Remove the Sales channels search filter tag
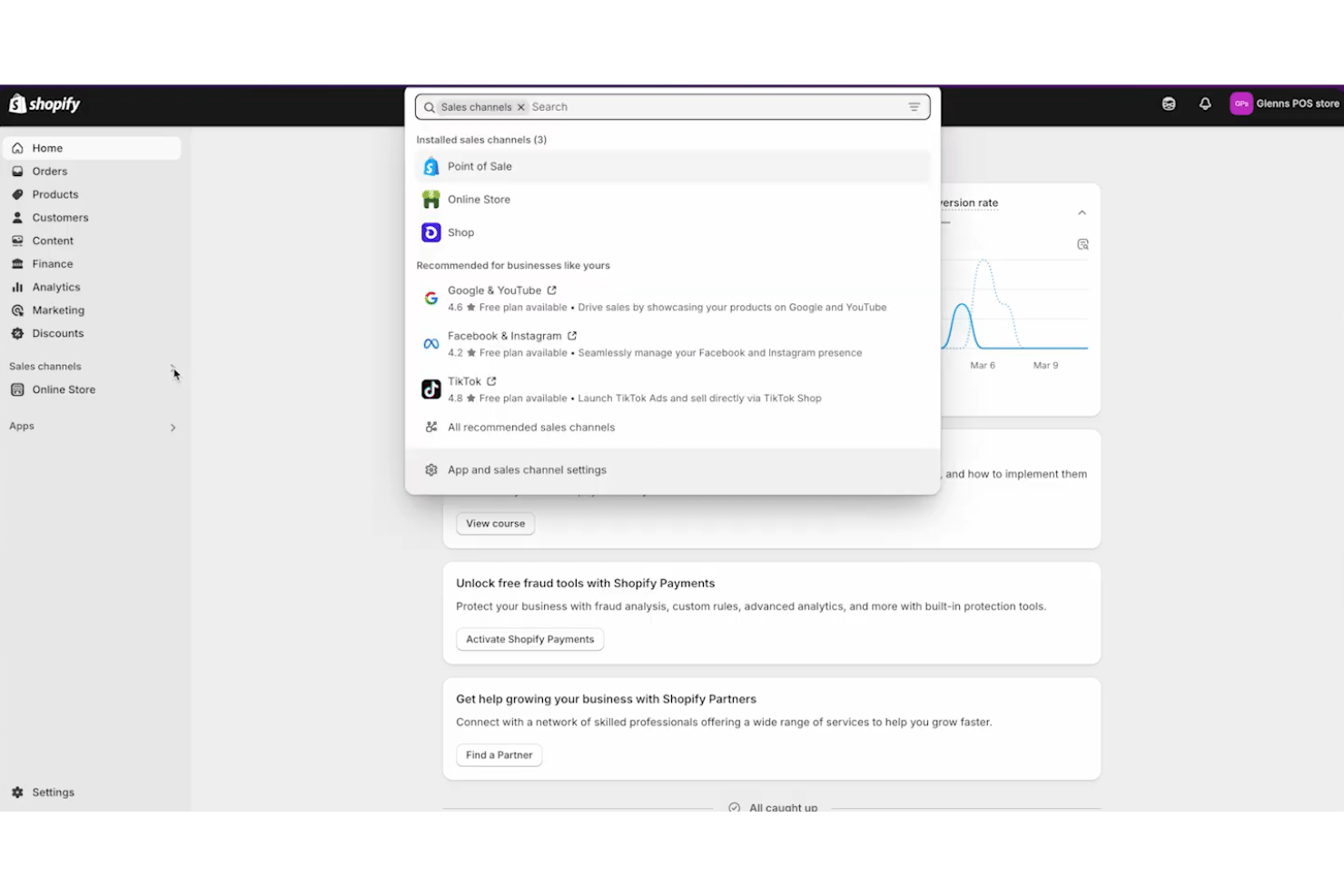This screenshot has height=896, width=1344. (521, 107)
